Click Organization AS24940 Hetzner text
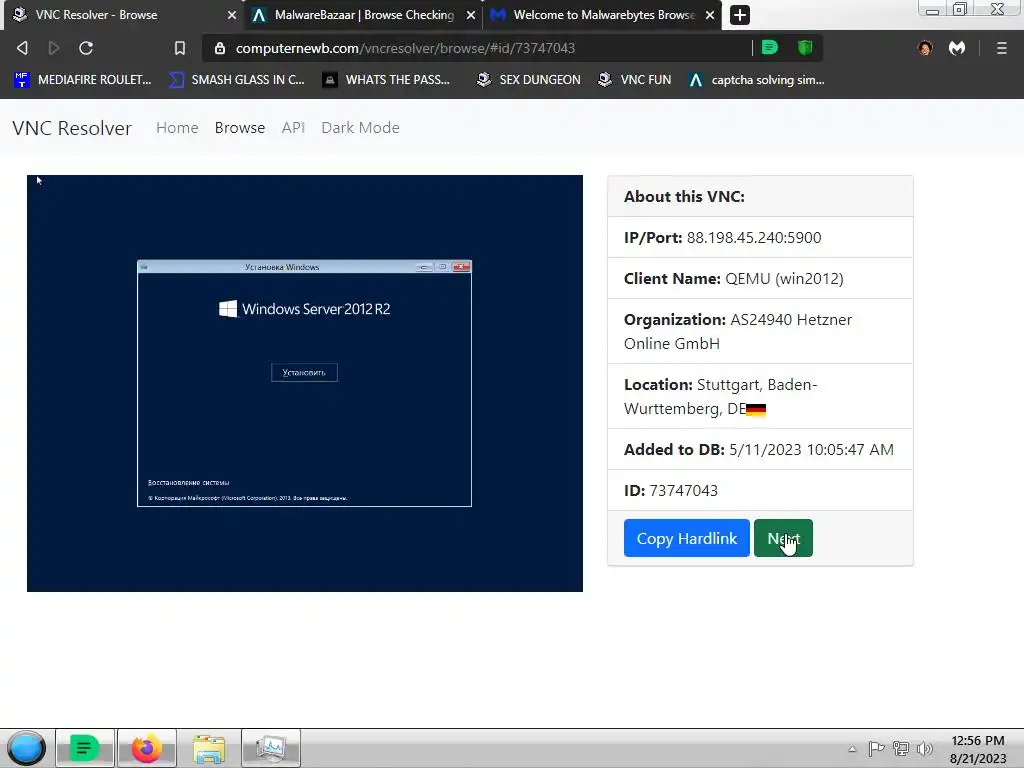 pos(738,331)
